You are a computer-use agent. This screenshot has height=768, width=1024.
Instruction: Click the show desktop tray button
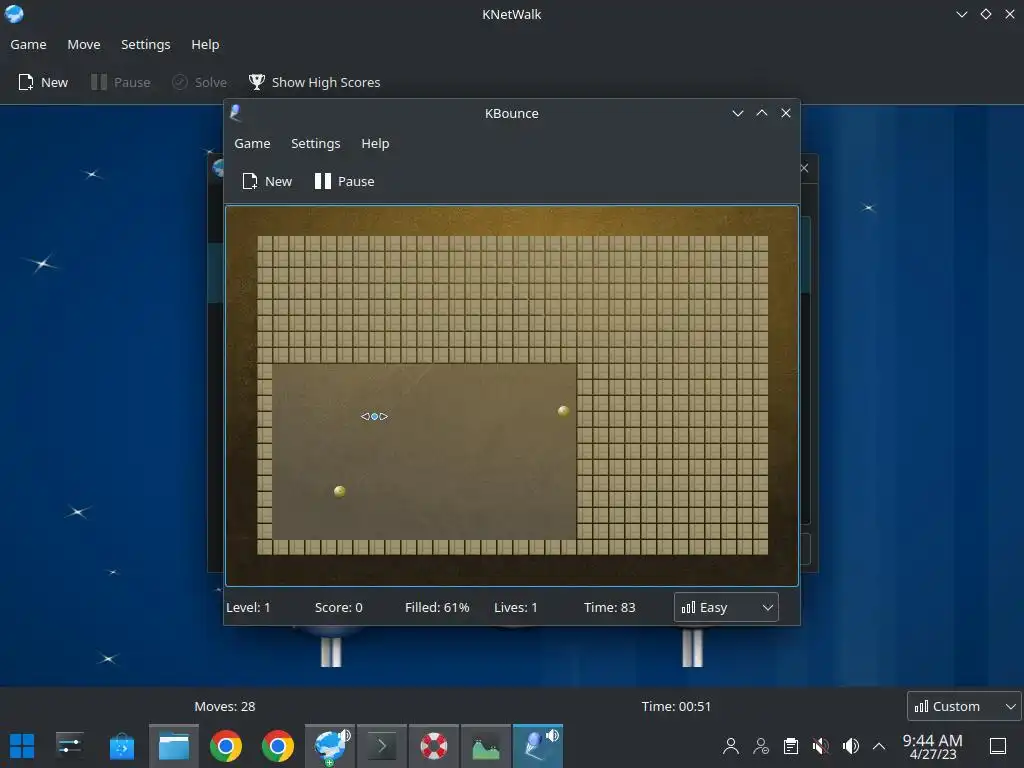(998, 746)
